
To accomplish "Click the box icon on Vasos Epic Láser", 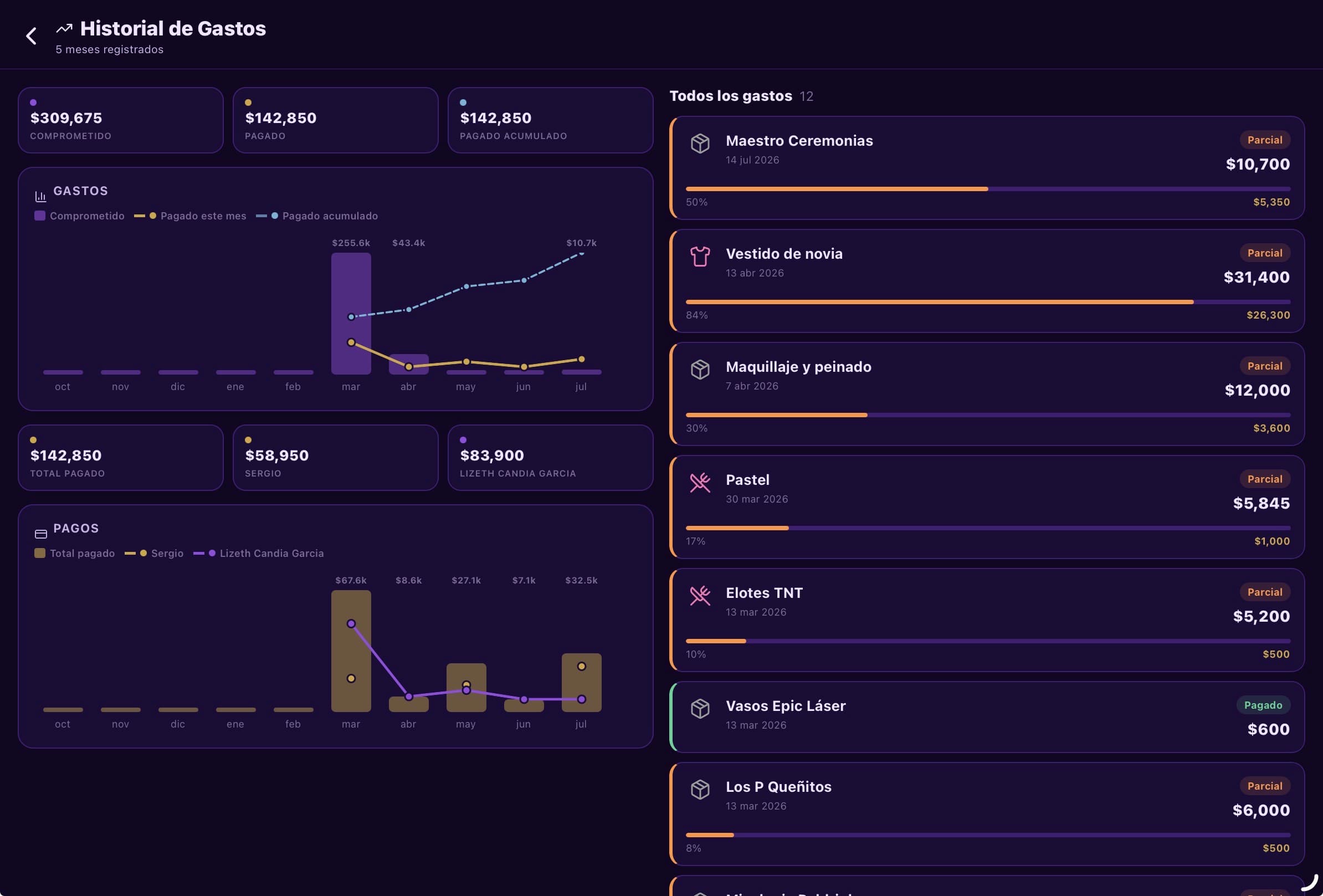I will pyautogui.click(x=700, y=709).
